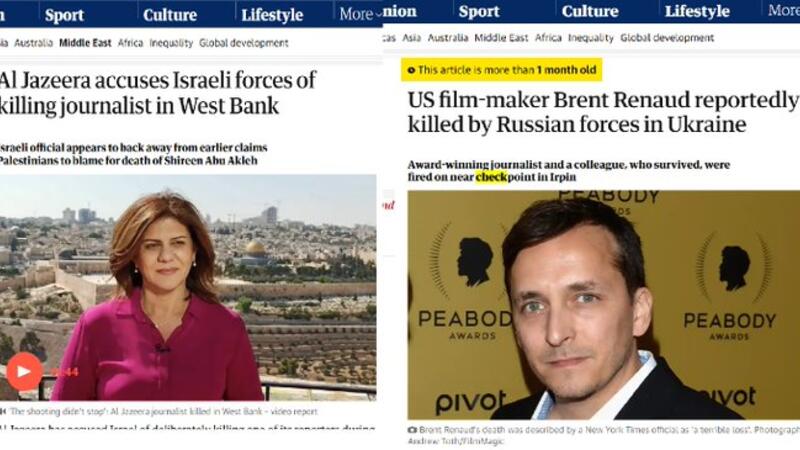Click Asia link on right page
The width and height of the screenshot is (800, 450).
[x=411, y=38]
